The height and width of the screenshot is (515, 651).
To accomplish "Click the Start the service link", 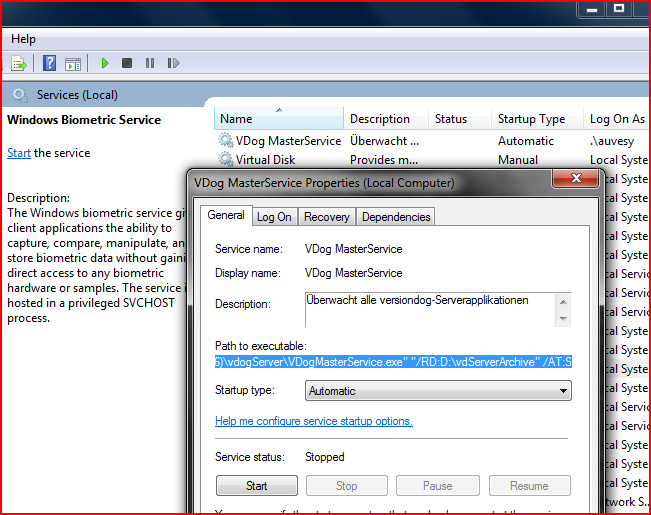I will tap(19, 153).
